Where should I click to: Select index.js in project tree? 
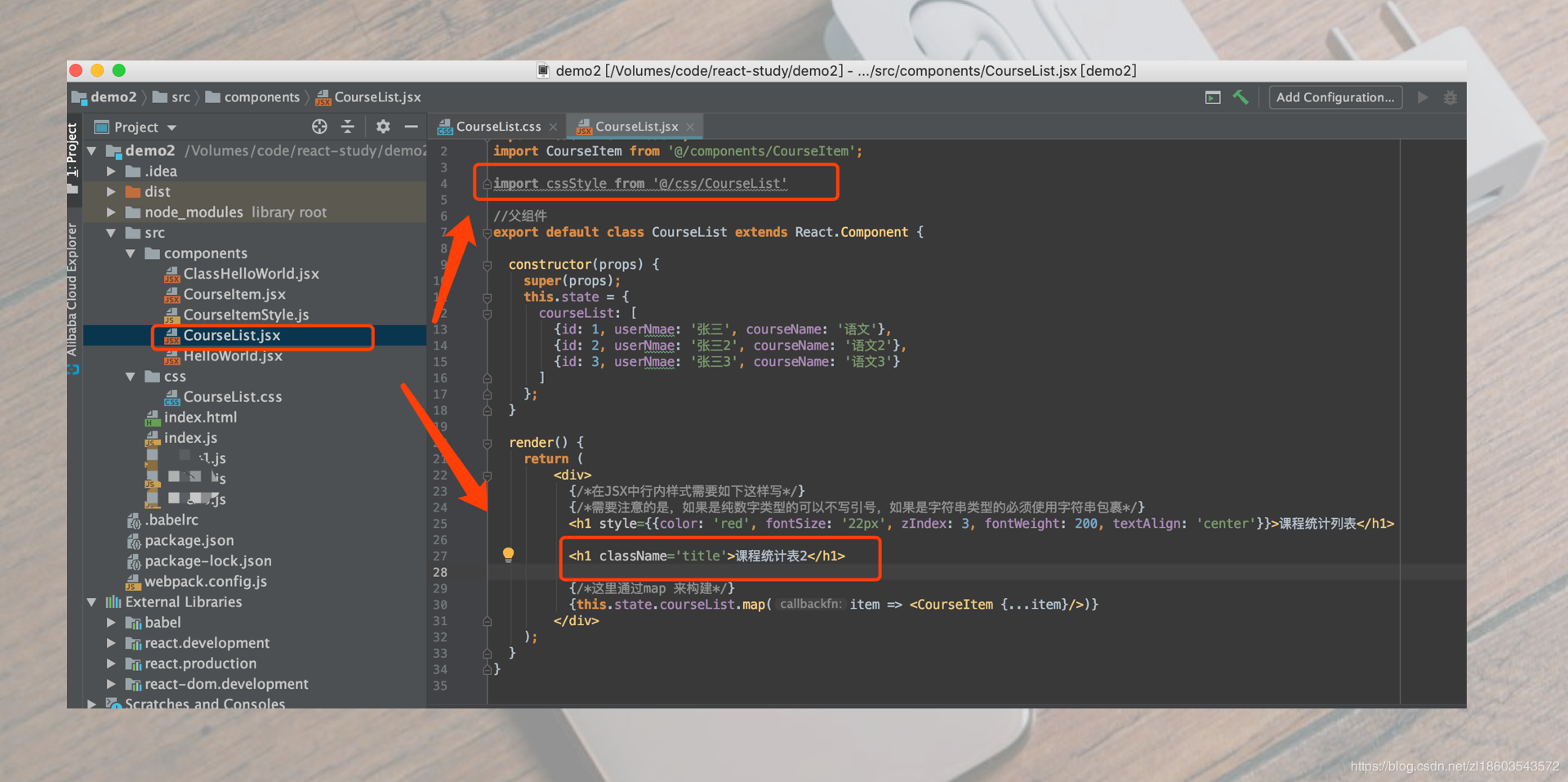pos(190,438)
